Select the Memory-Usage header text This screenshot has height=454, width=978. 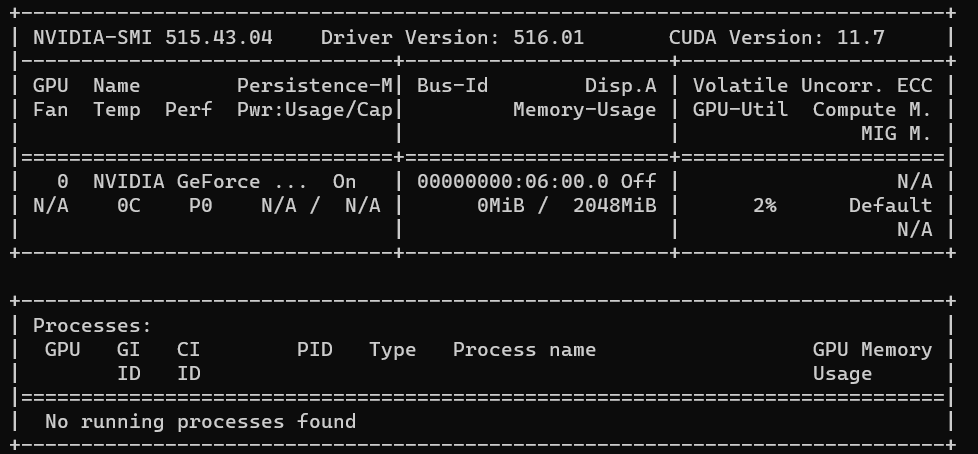tap(584, 110)
